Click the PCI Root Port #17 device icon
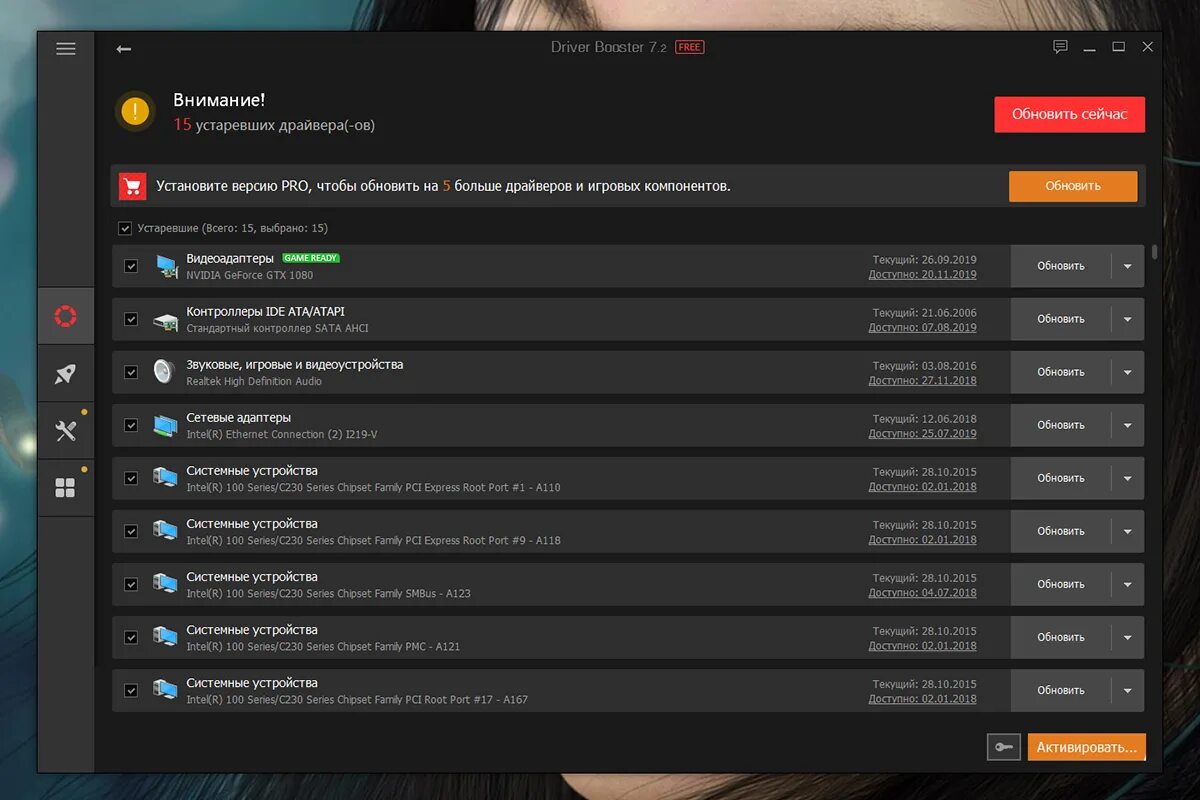 (x=165, y=690)
